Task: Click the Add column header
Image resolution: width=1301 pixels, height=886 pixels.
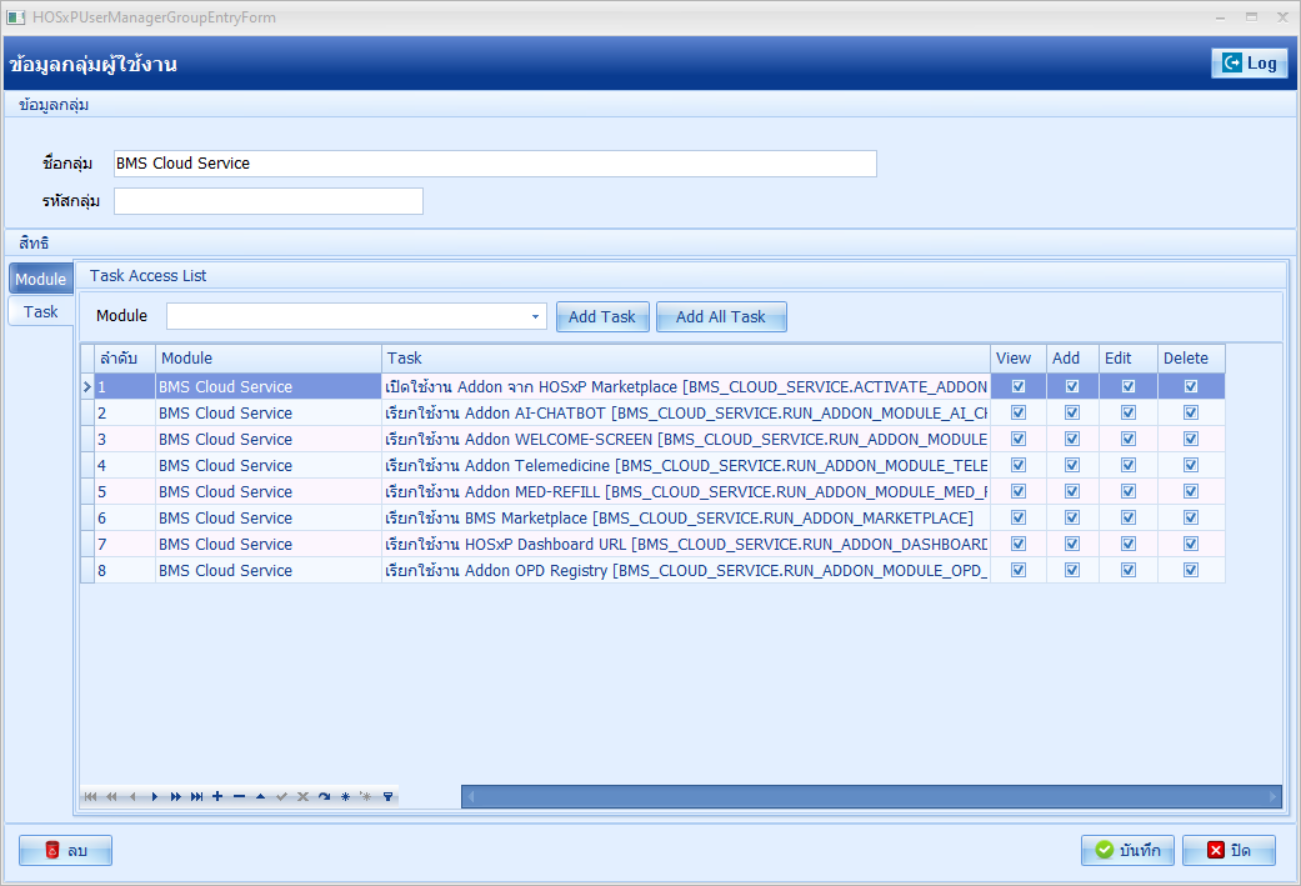Action: point(1072,358)
